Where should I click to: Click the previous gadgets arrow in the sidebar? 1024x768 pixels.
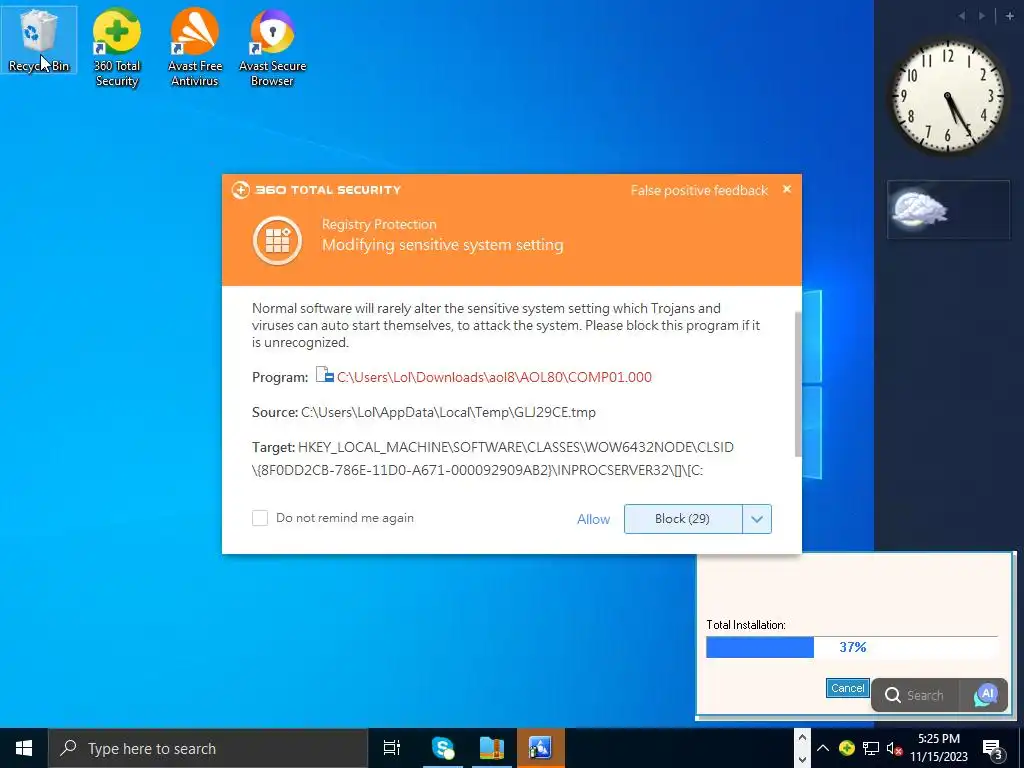coord(962,16)
